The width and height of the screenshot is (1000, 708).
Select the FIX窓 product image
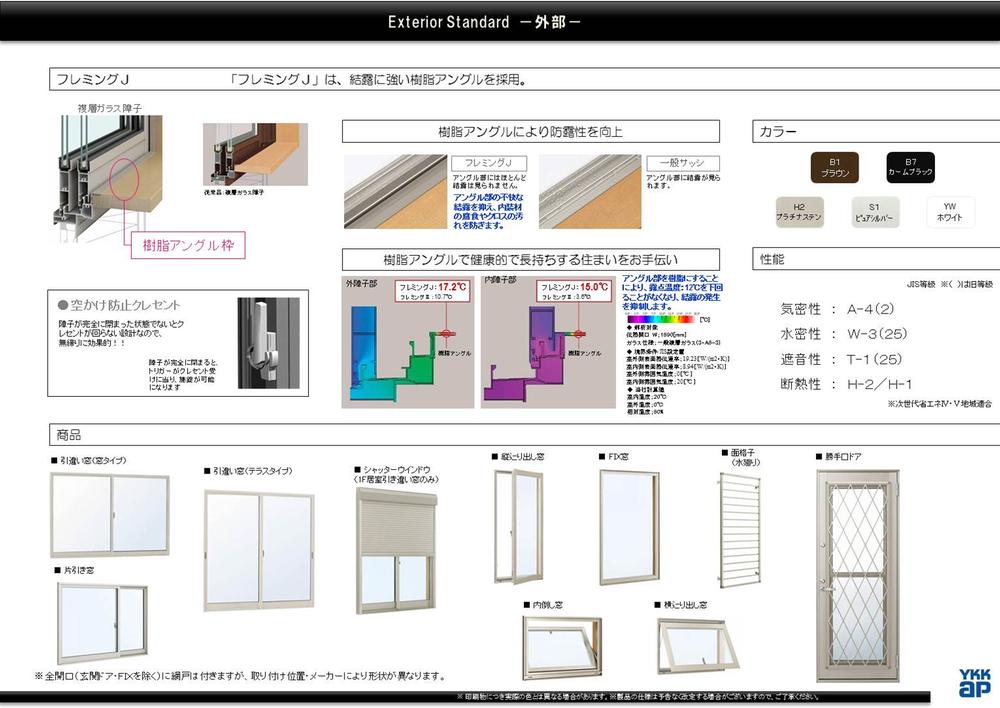tap(629, 526)
